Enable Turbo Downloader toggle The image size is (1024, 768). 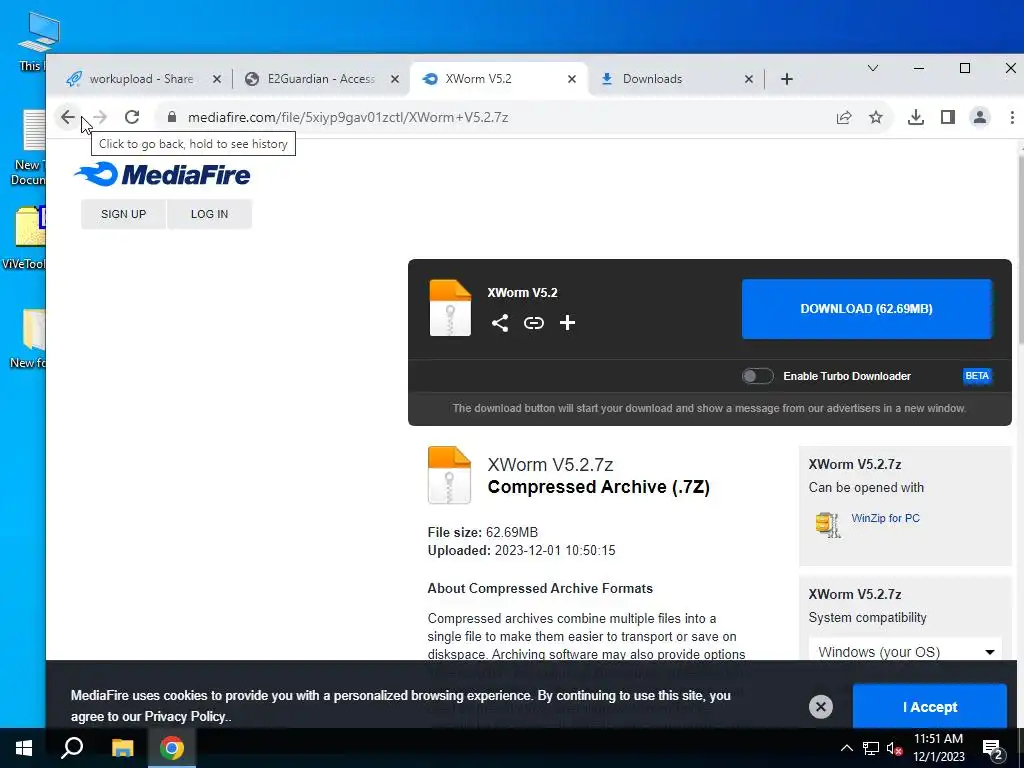pos(758,376)
